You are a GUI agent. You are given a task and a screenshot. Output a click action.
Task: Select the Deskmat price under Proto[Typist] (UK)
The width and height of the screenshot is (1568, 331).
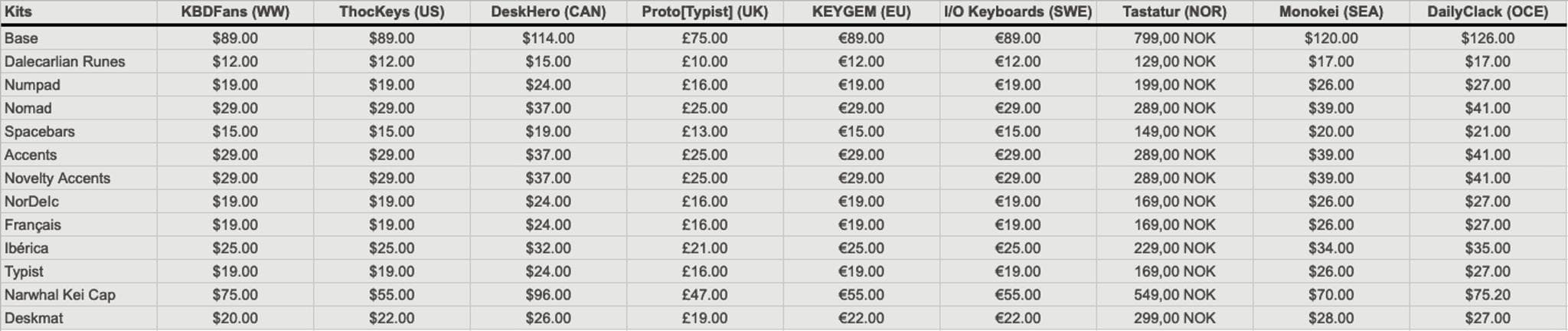704,318
